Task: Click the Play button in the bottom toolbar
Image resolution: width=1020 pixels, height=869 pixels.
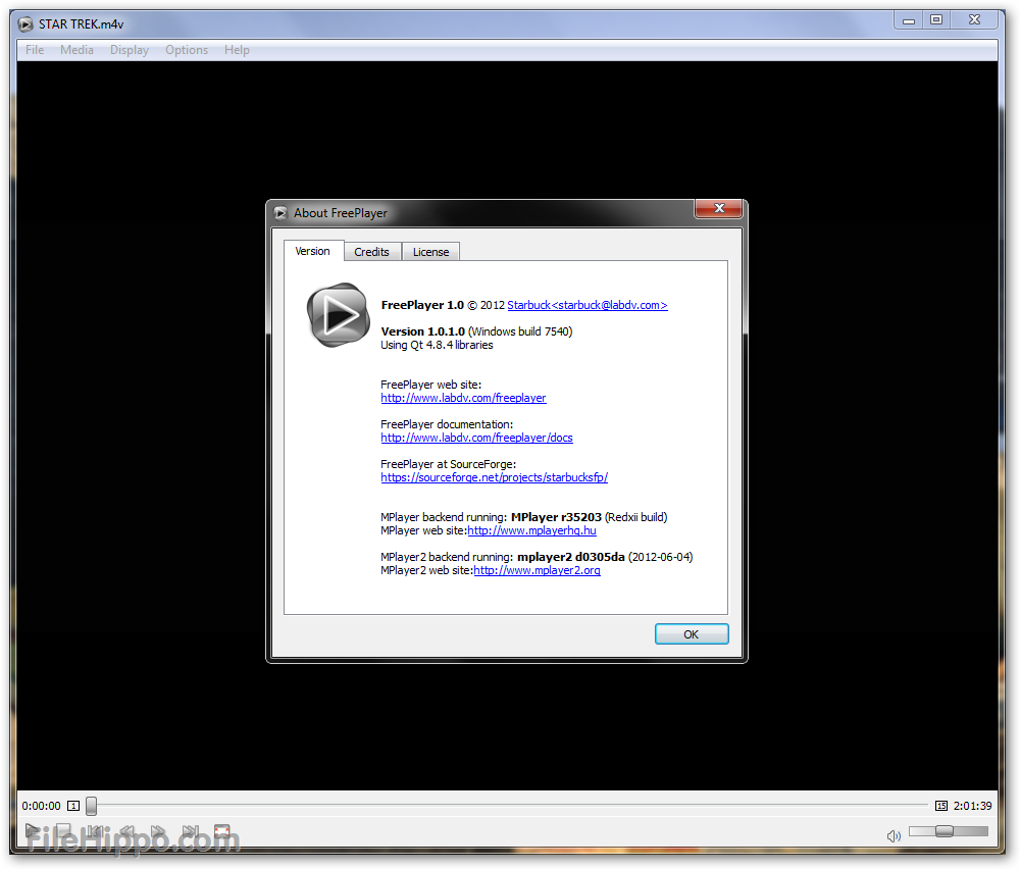Action: pos(32,831)
